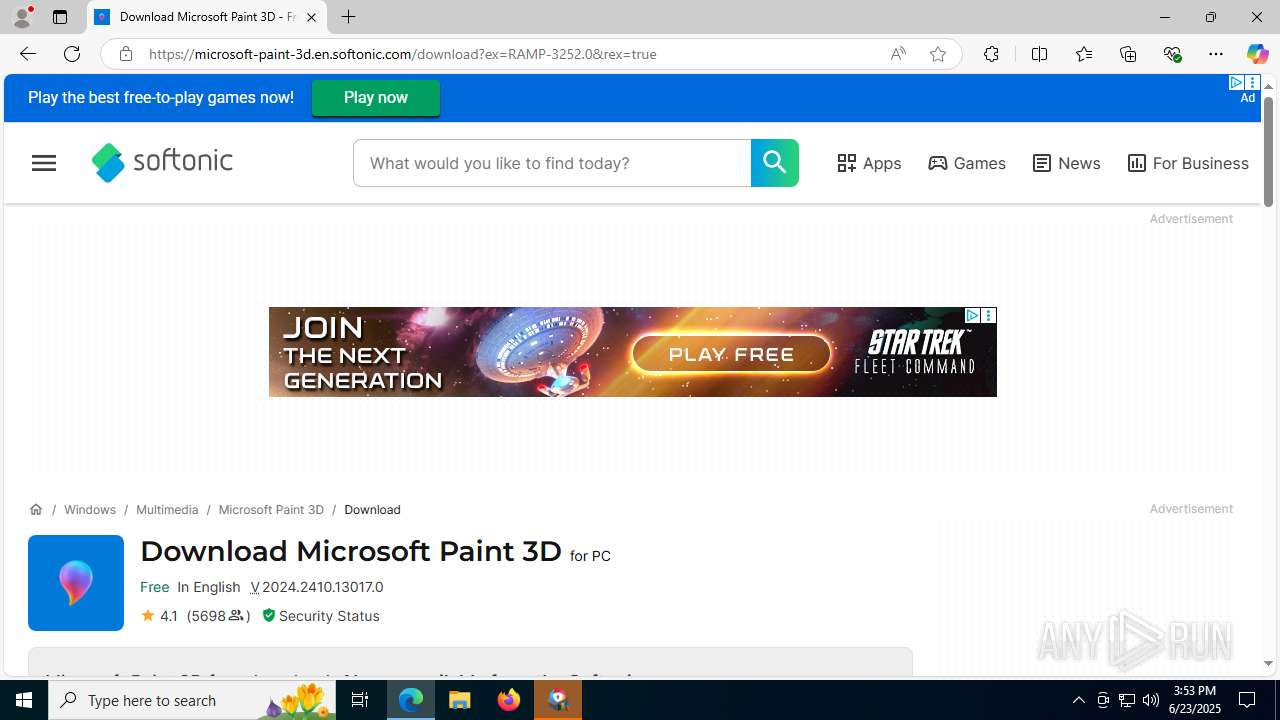This screenshot has height=720, width=1280.
Task: Open the For Business section
Action: pyautogui.click(x=1188, y=163)
